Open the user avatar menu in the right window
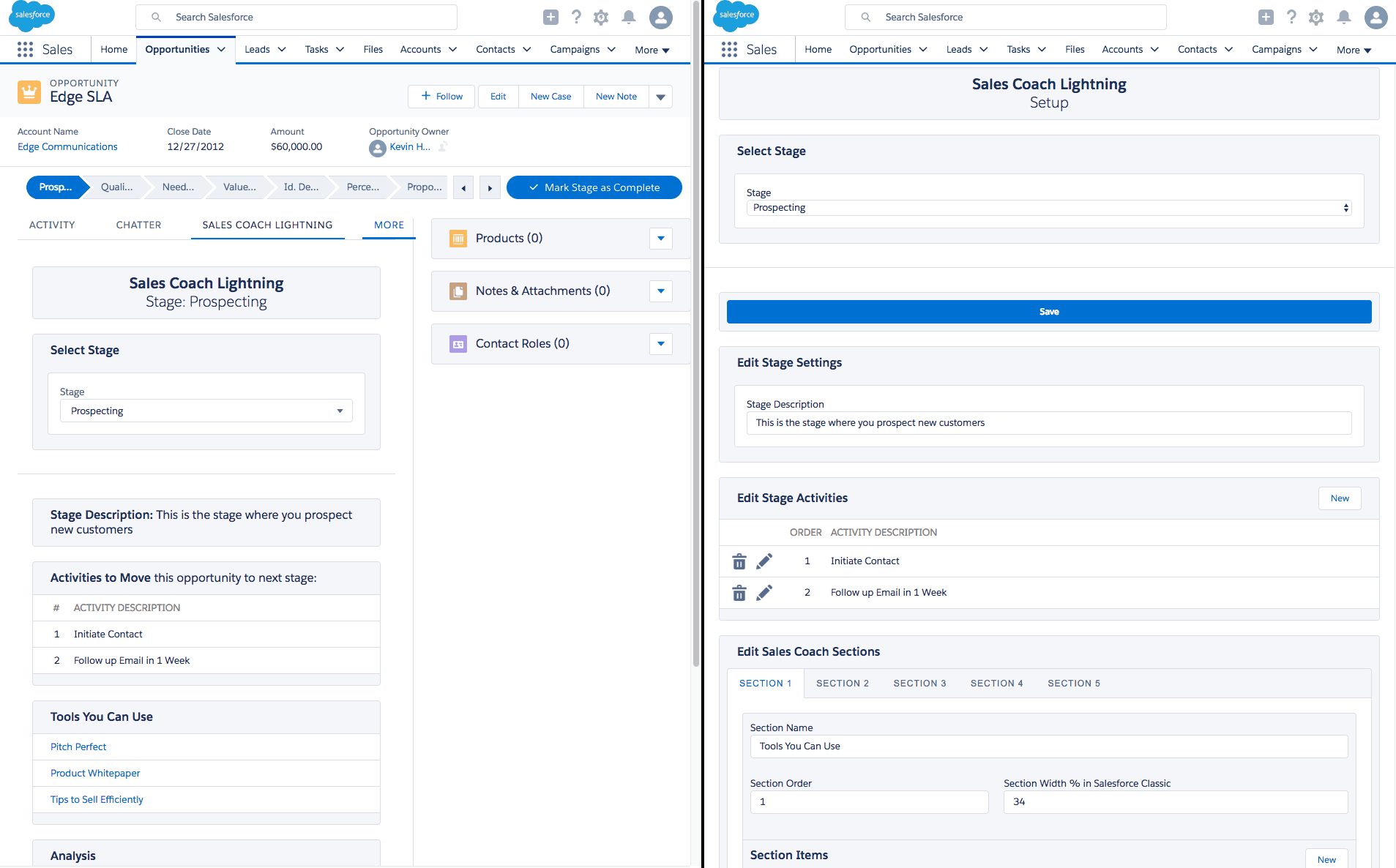Viewport: 1396px width, 868px height. [x=1376, y=17]
